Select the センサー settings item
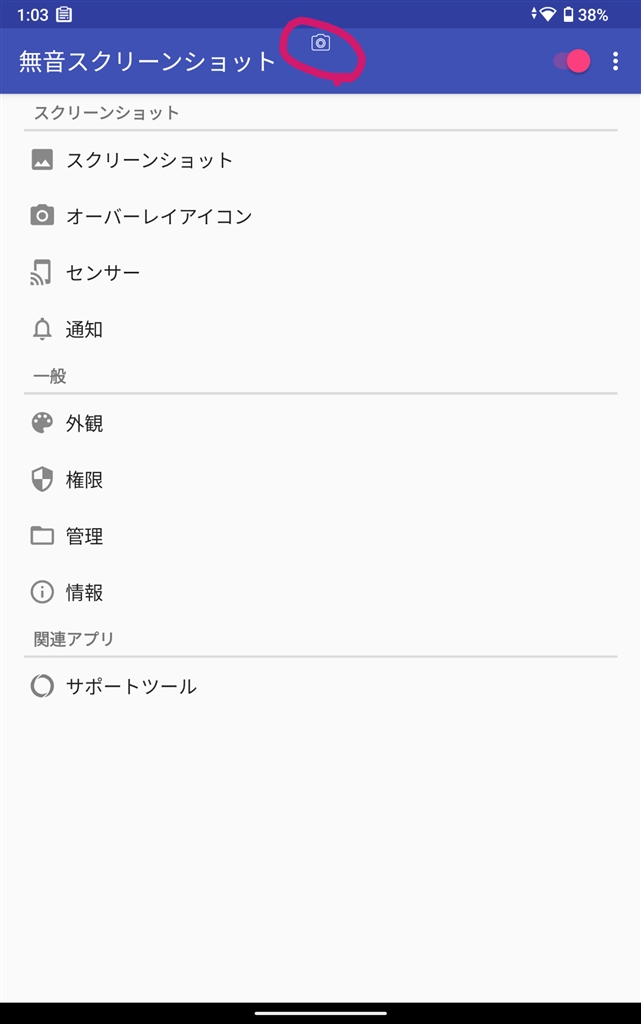The height and width of the screenshot is (1024, 641). [x=320, y=272]
